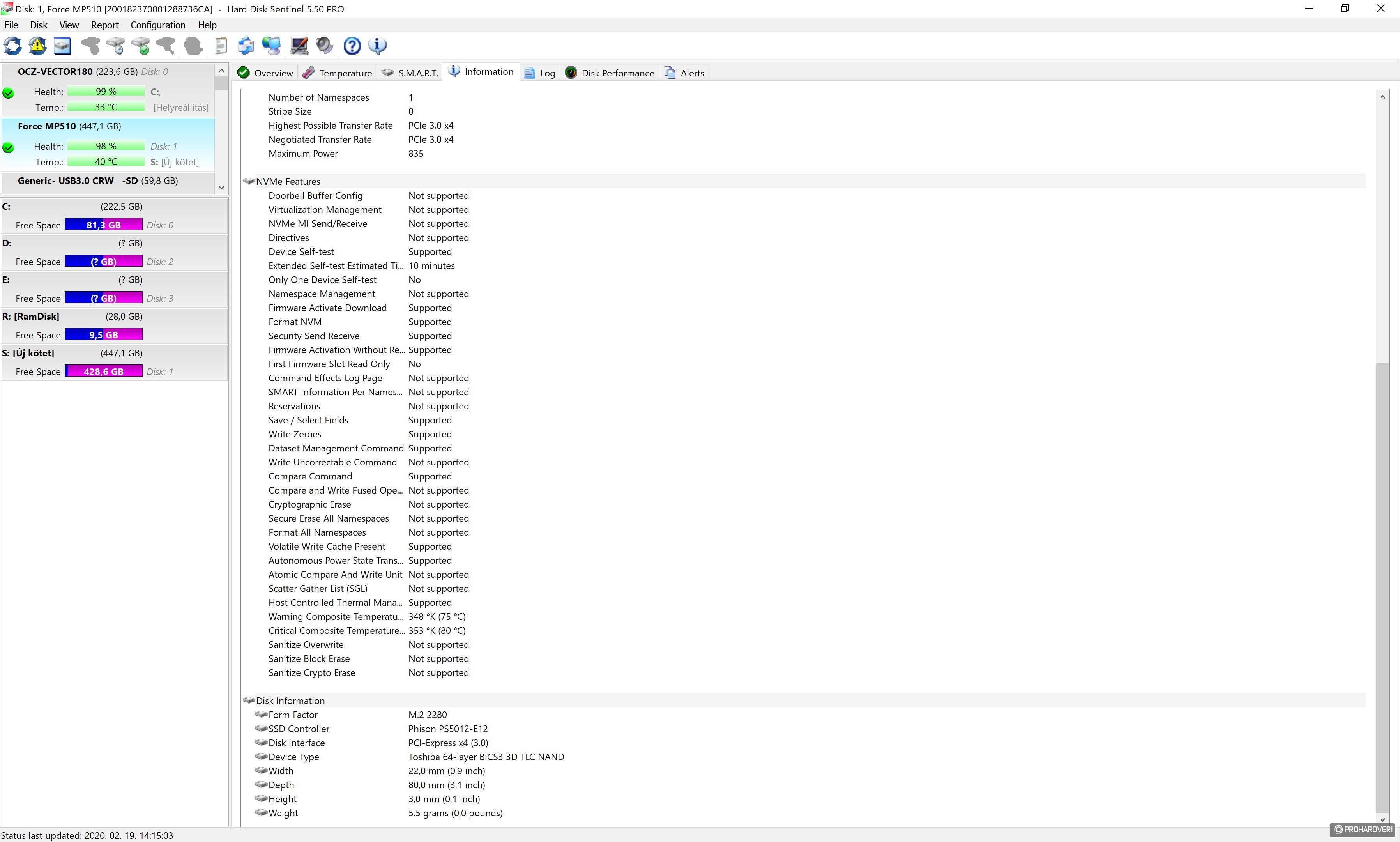Select the D: partition entry
1400x842 pixels.
click(113, 253)
